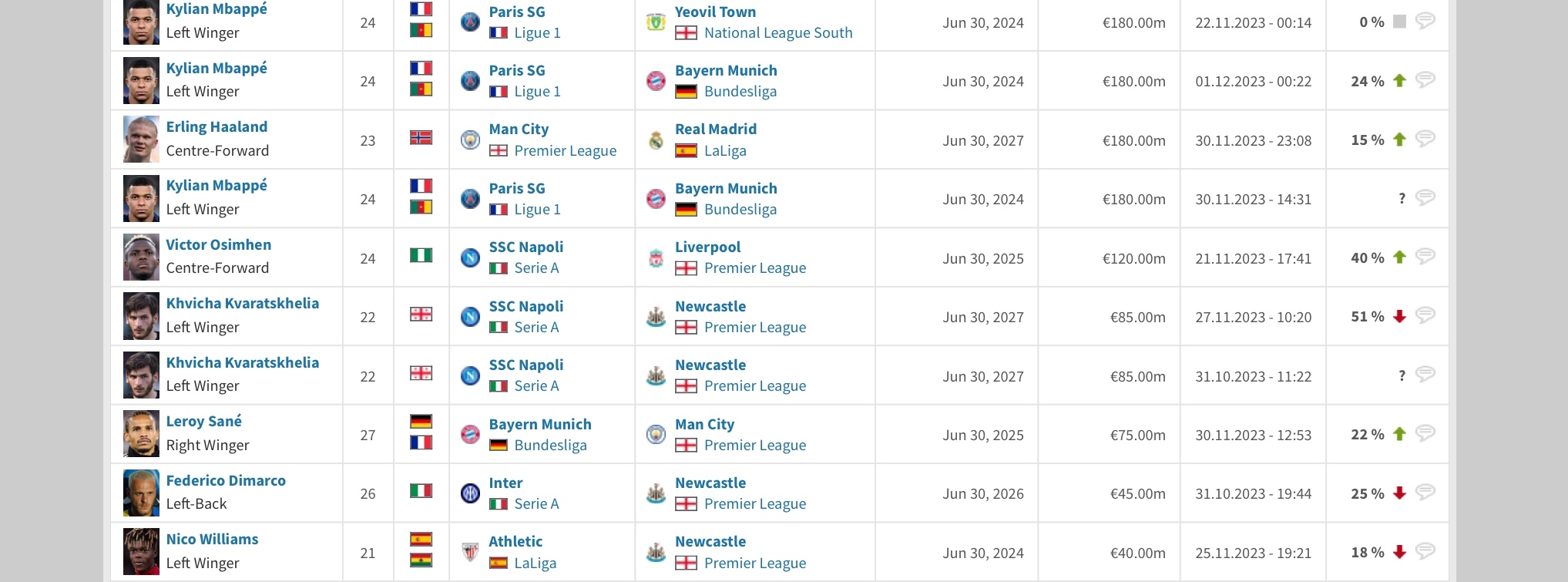Click Nico Williams portrait thumbnail
This screenshot has width=1568, height=582.
point(141,552)
